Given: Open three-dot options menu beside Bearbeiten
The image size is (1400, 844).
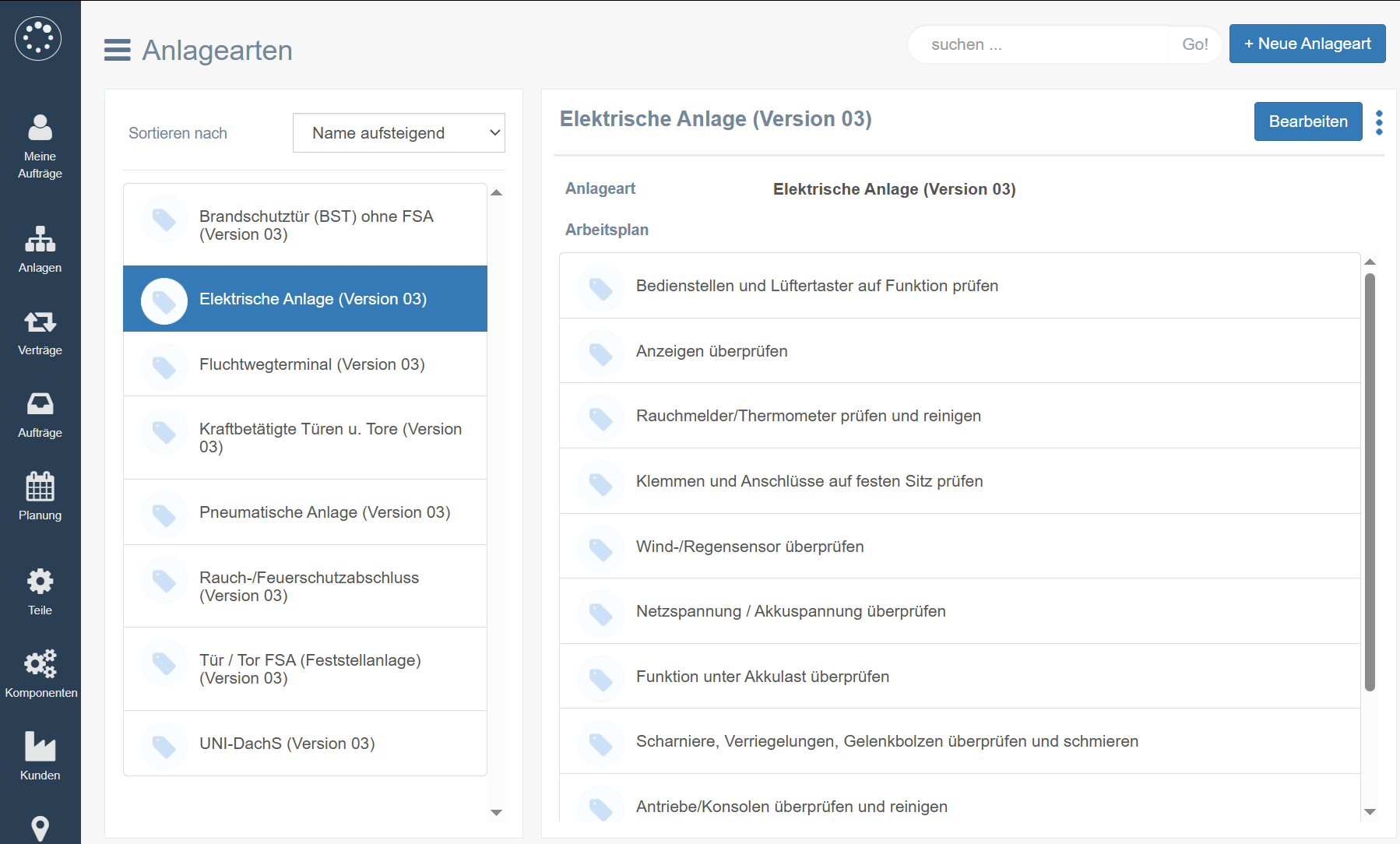Looking at the screenshot, I should coord(1379,122).
